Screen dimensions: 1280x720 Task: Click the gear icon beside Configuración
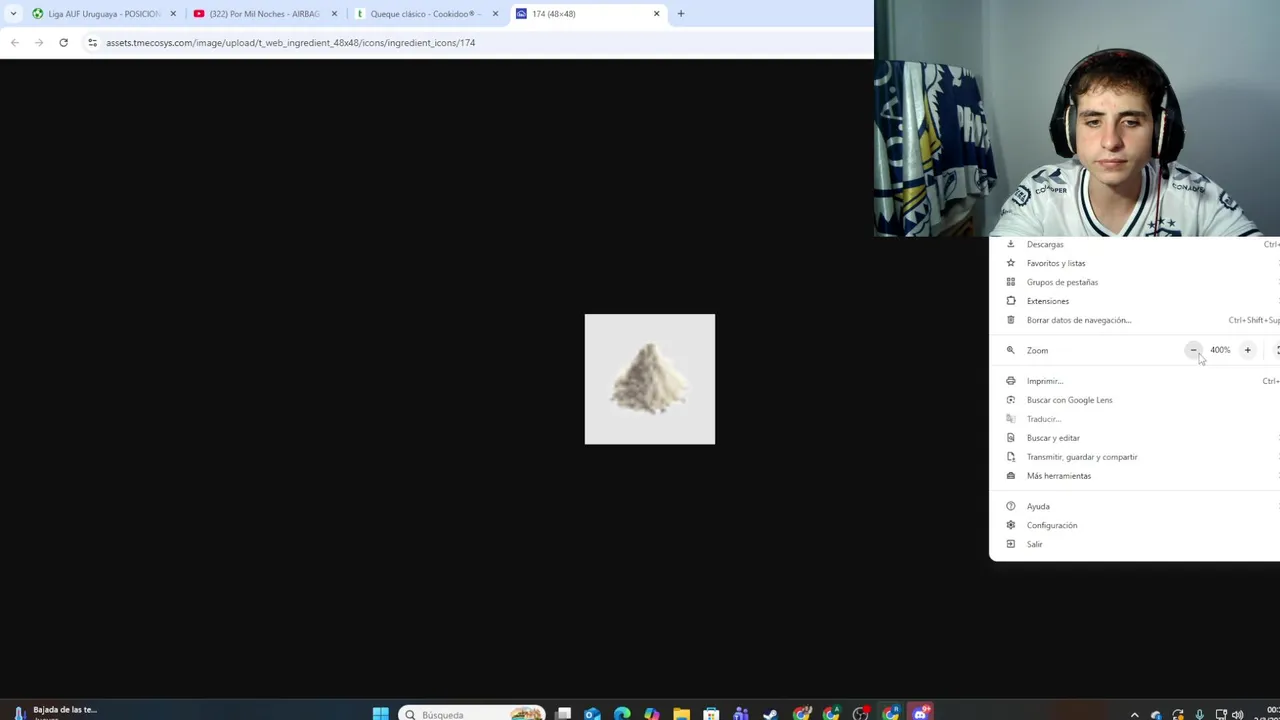pyautogui.click(x=1010, y=525)
